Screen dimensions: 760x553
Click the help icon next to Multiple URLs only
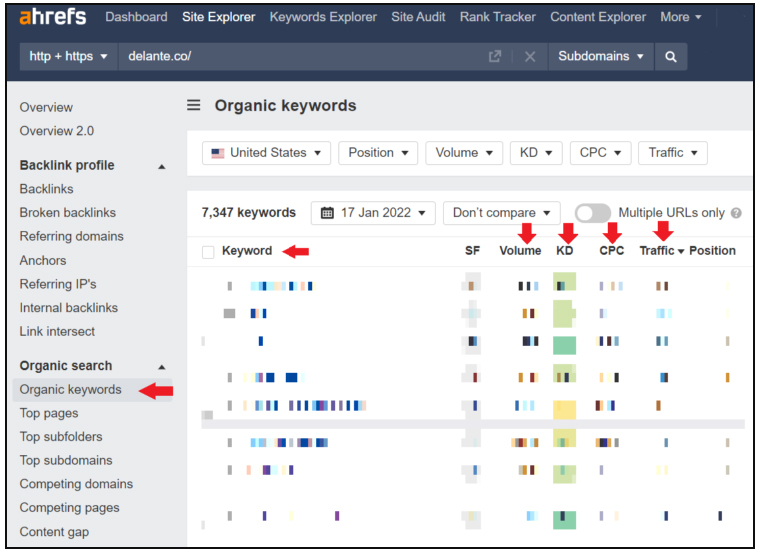(736, 213)
